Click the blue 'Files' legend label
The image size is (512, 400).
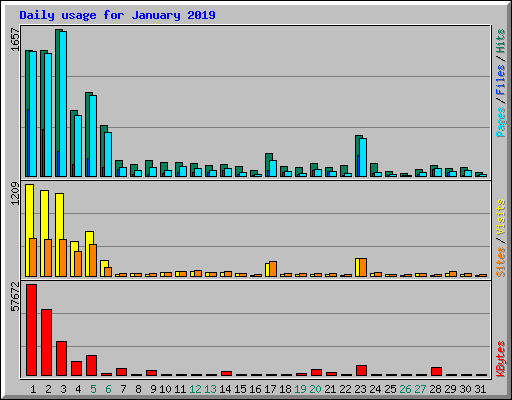tap(501, 79)
